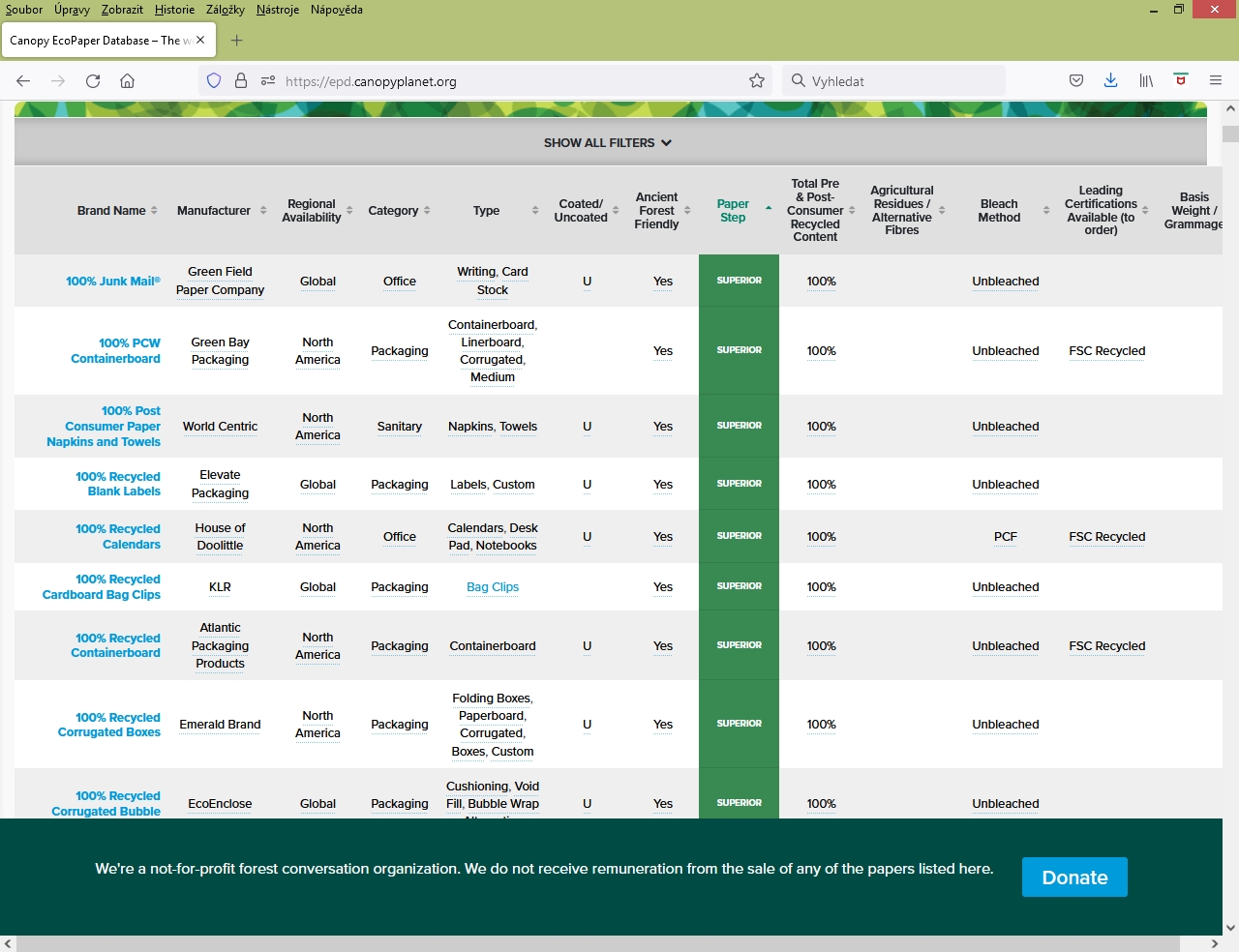Click the horizontal scrollbar at bottom

[x=598, y=943]
